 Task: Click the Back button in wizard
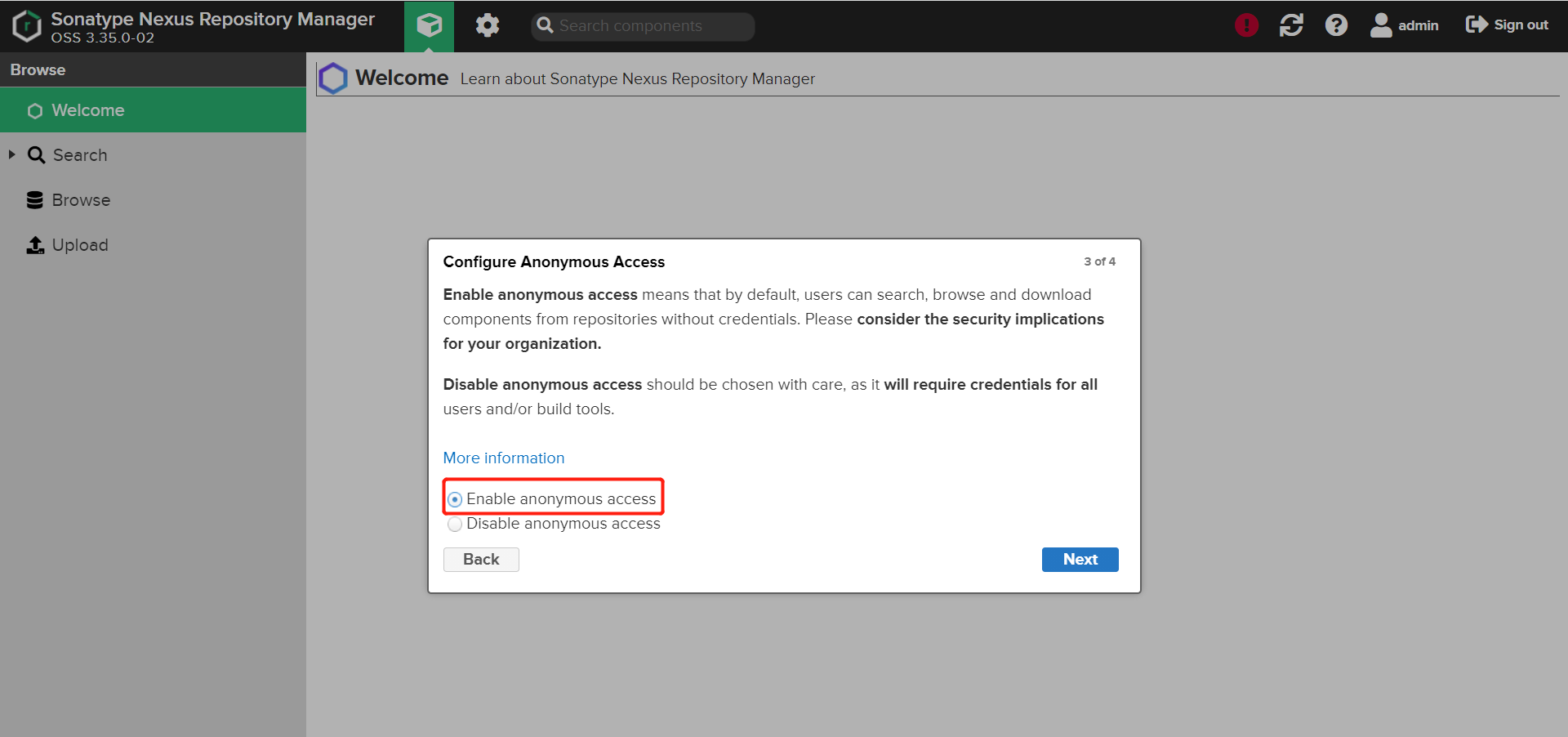(x=481, y=560)
